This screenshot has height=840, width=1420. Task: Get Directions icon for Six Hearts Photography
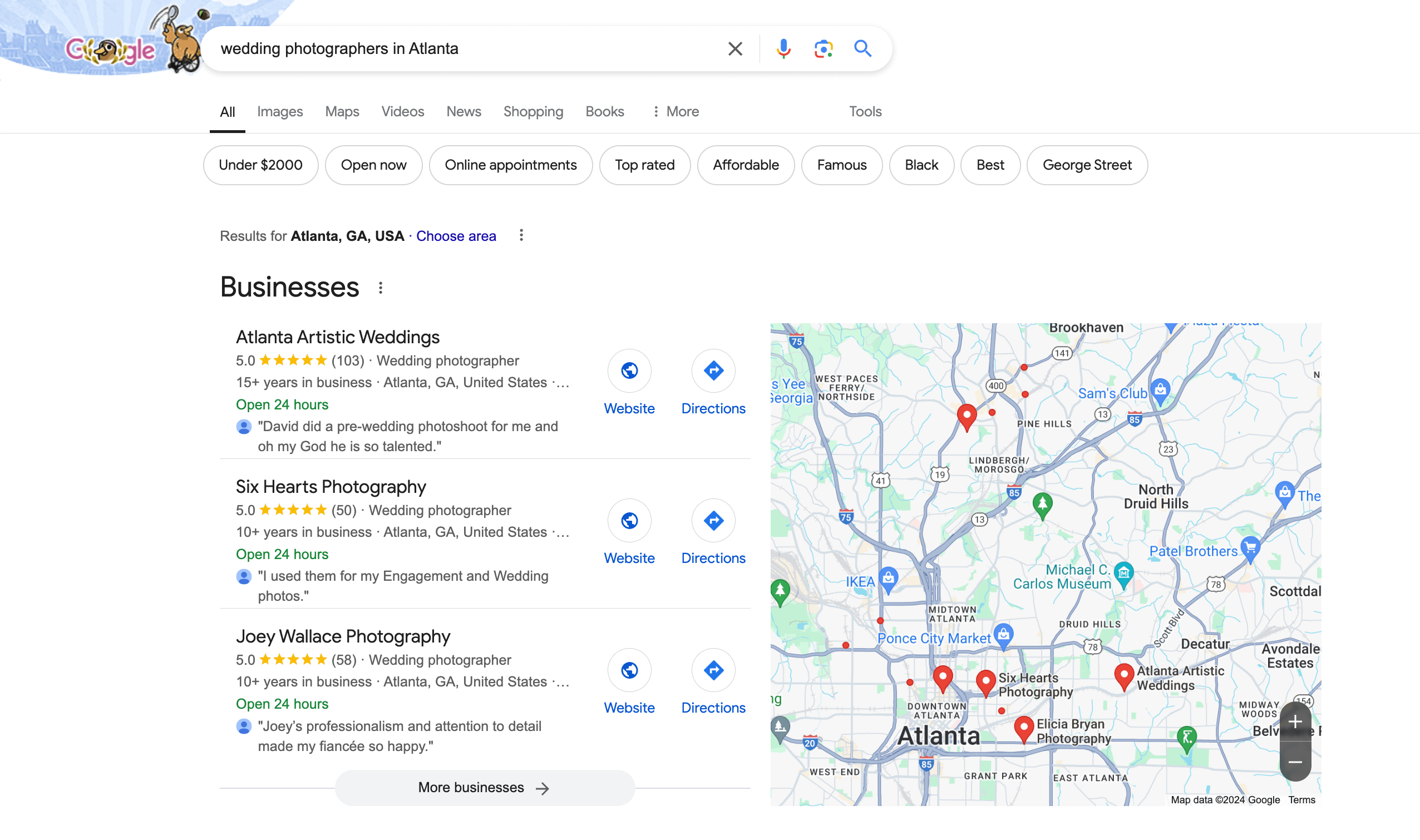coord(713,520)
